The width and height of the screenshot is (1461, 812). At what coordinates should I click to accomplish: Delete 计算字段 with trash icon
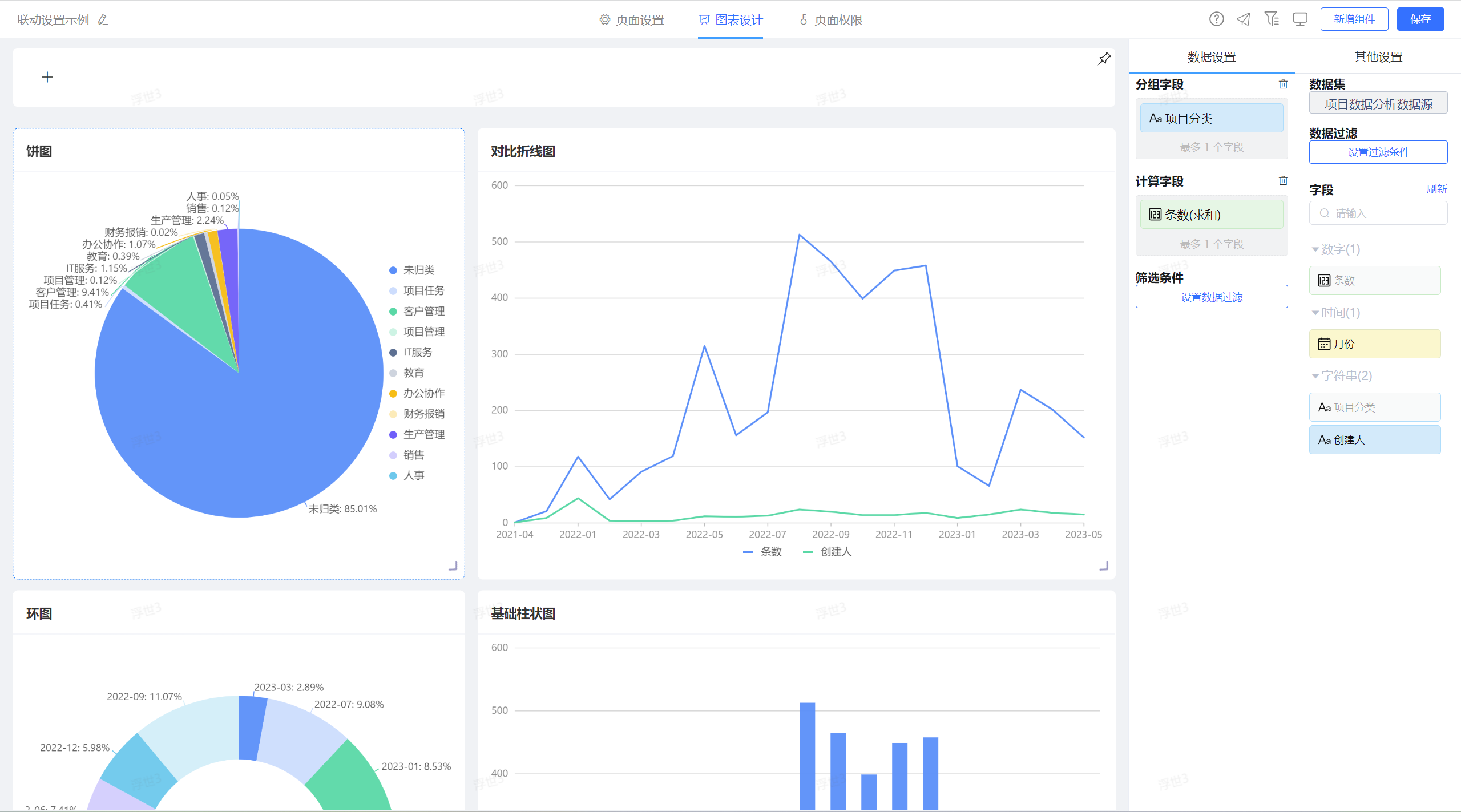[1283, 181]
